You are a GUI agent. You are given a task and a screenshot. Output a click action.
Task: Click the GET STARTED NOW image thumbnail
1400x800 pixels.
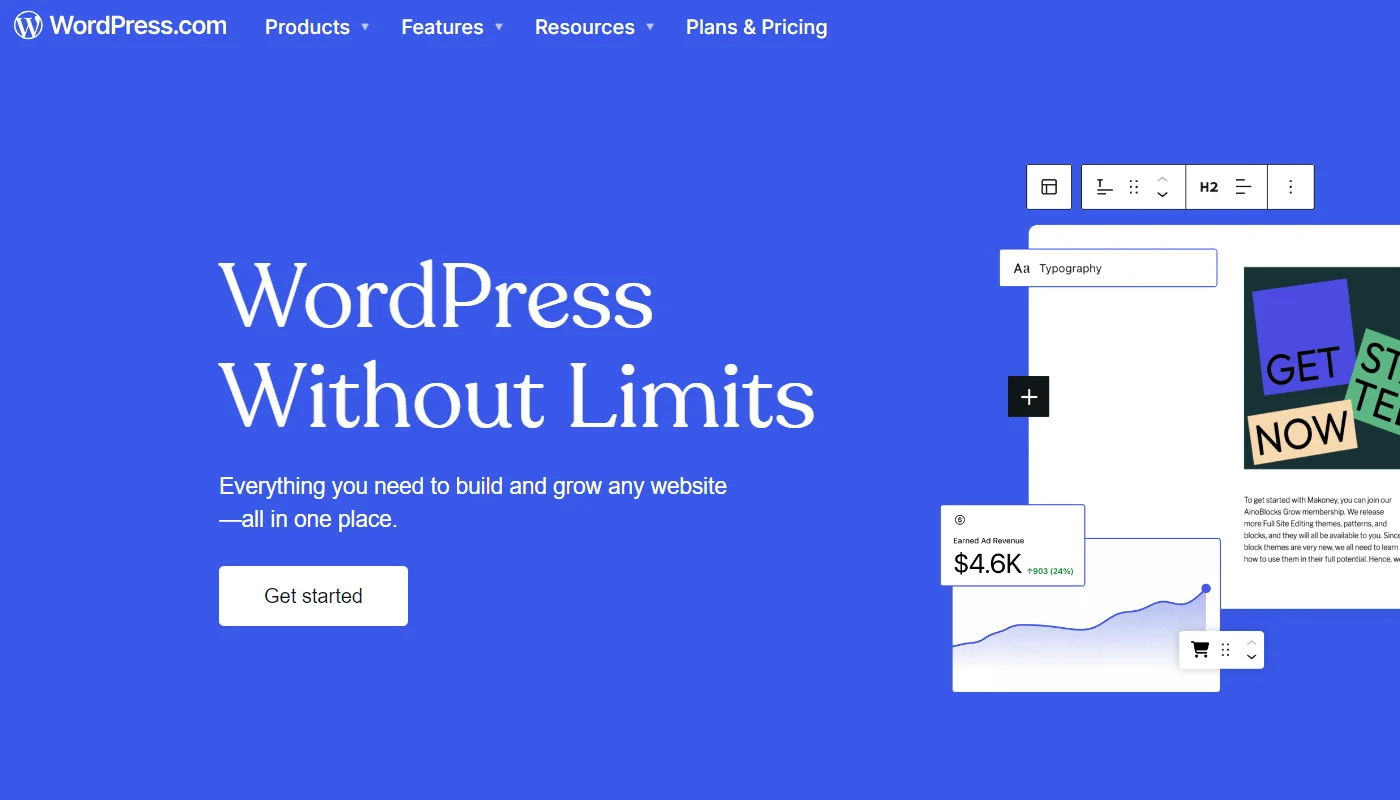click(1322, 367)
